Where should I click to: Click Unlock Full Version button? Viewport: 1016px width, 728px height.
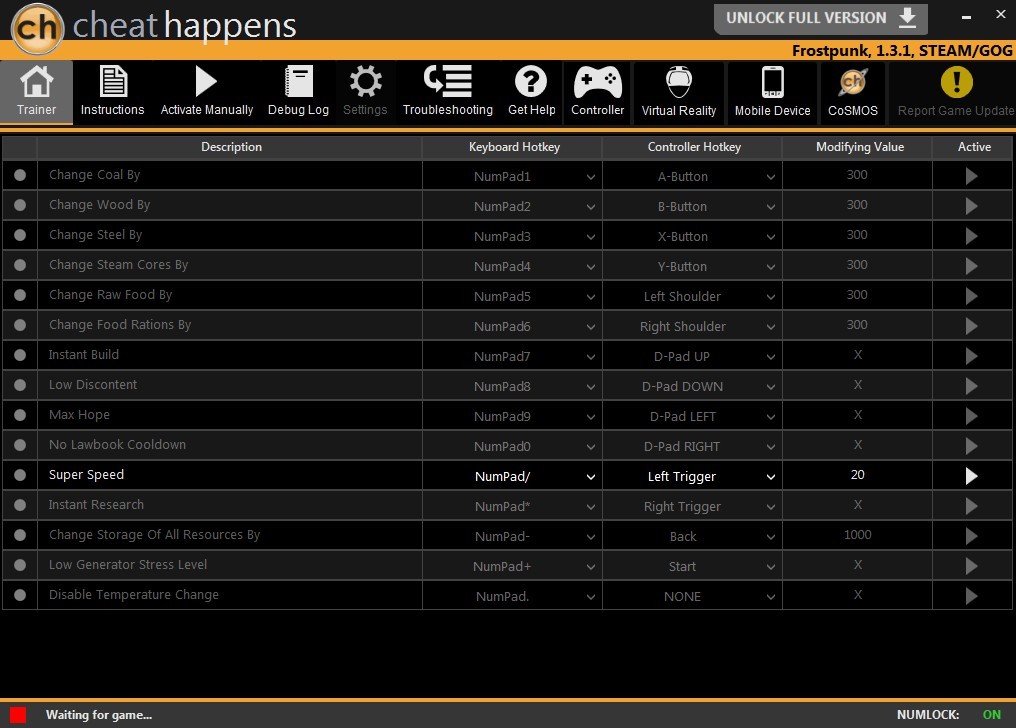pyautogui.click(x=820, y=18)
